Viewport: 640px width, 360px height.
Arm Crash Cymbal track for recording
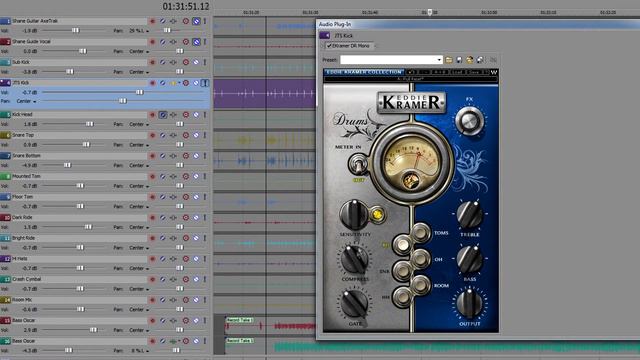(x=153, y=279)
